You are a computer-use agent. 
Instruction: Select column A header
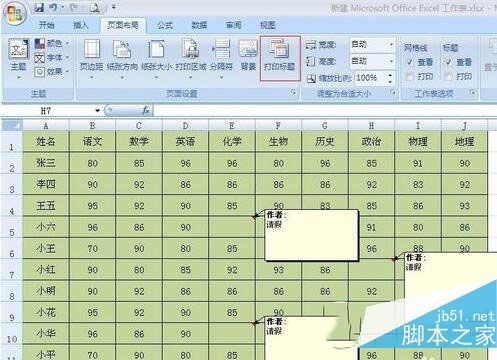click(46, 126)
